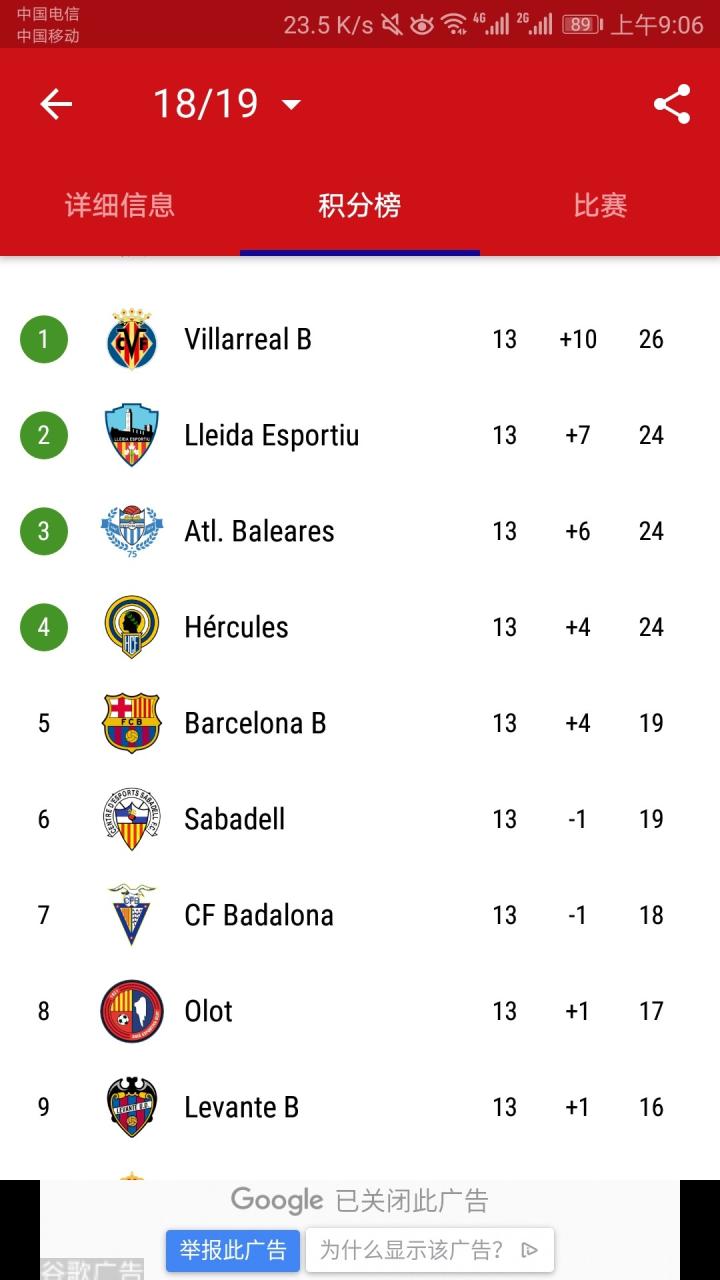Tap the green position 1 badge
This screenshot has width=720, height=1280.
click(x=43, y=339)
